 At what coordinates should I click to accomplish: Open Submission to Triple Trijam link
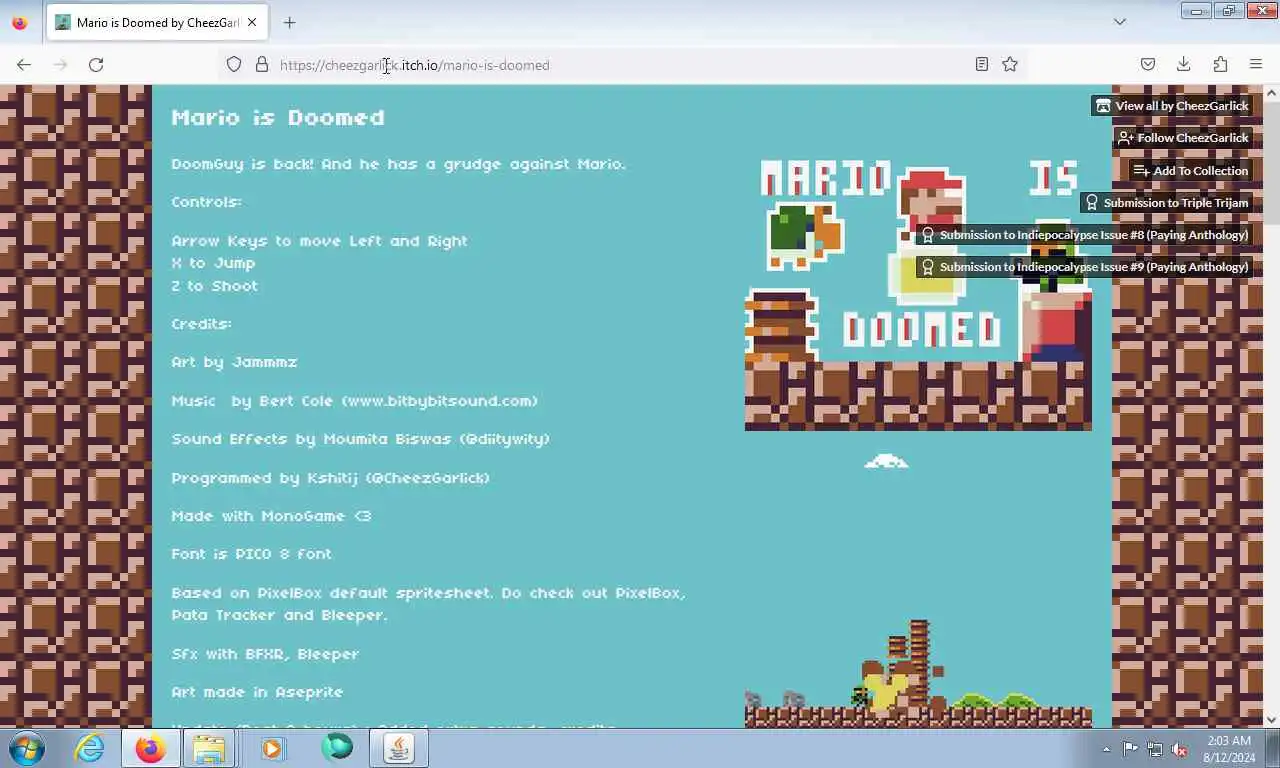click(x=1166, y=202)
